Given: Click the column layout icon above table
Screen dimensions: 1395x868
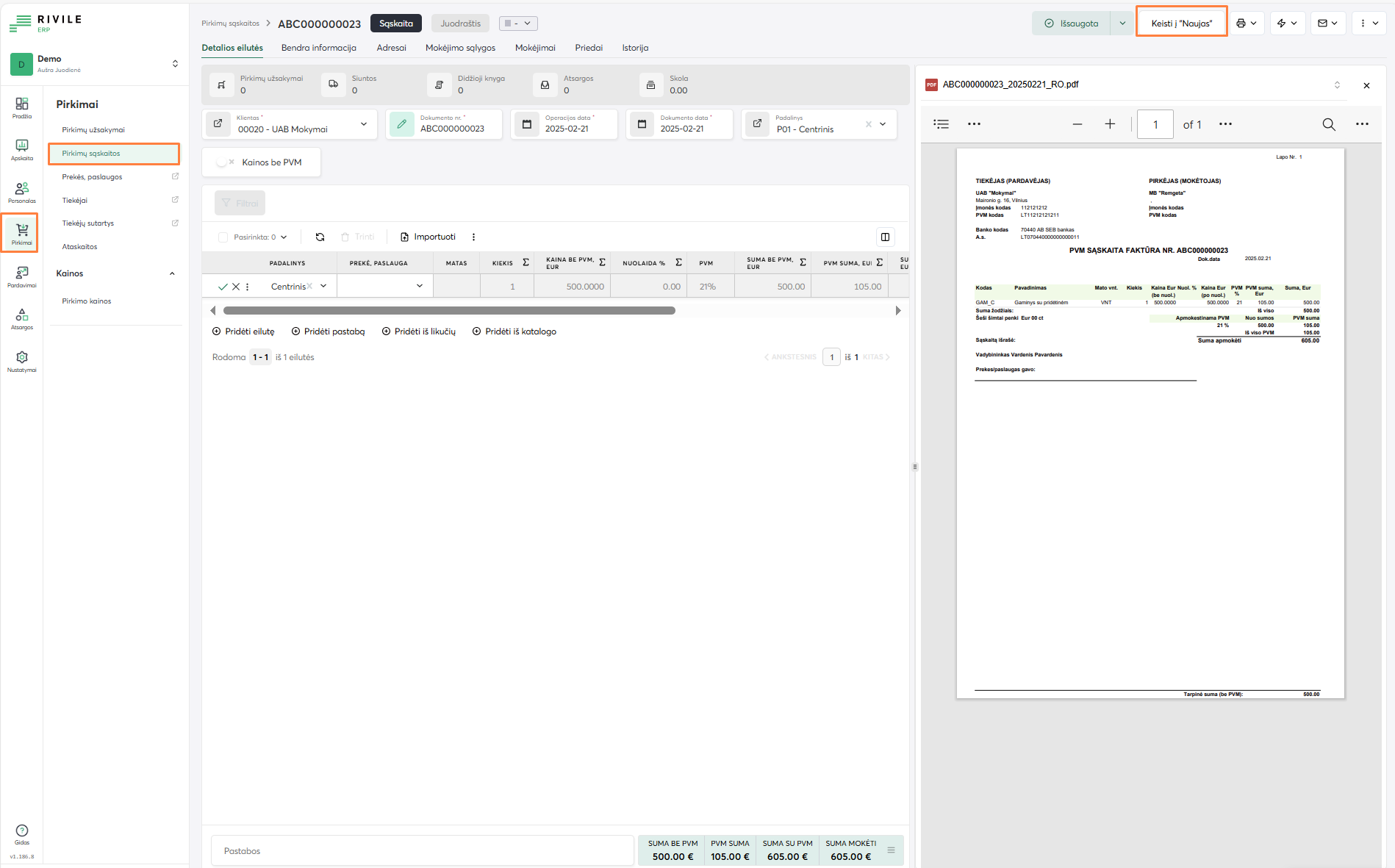Looking at the screenshot, I should (885, 237).
